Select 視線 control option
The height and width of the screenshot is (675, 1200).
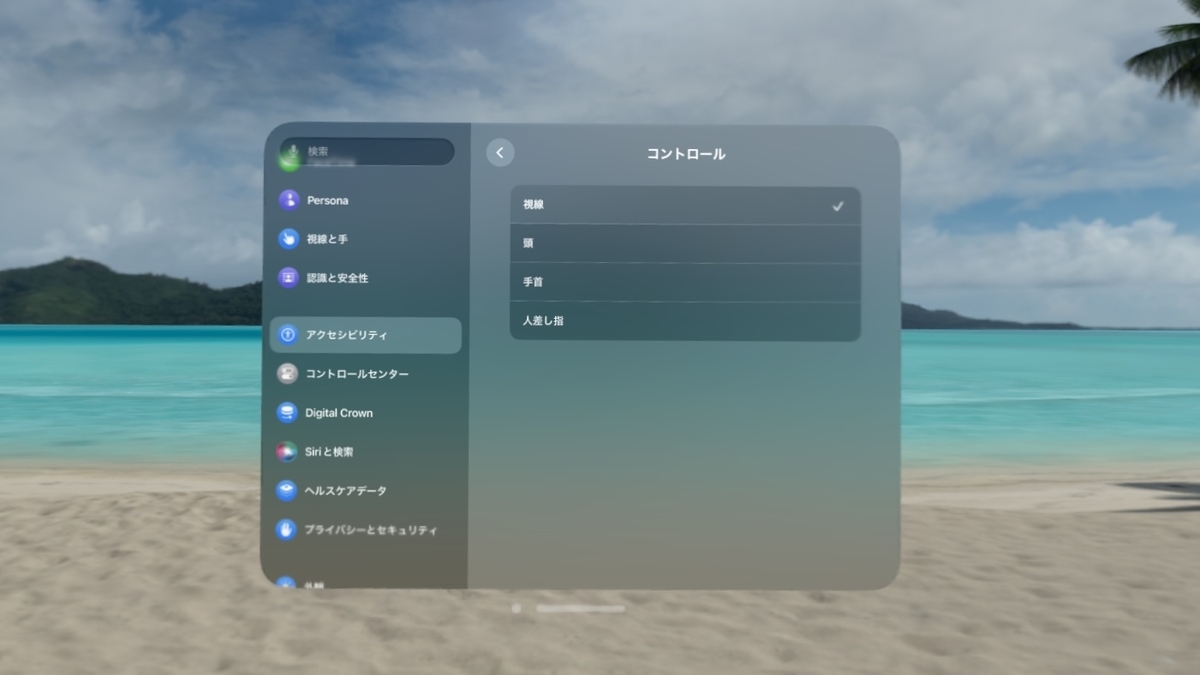[685, 205]
